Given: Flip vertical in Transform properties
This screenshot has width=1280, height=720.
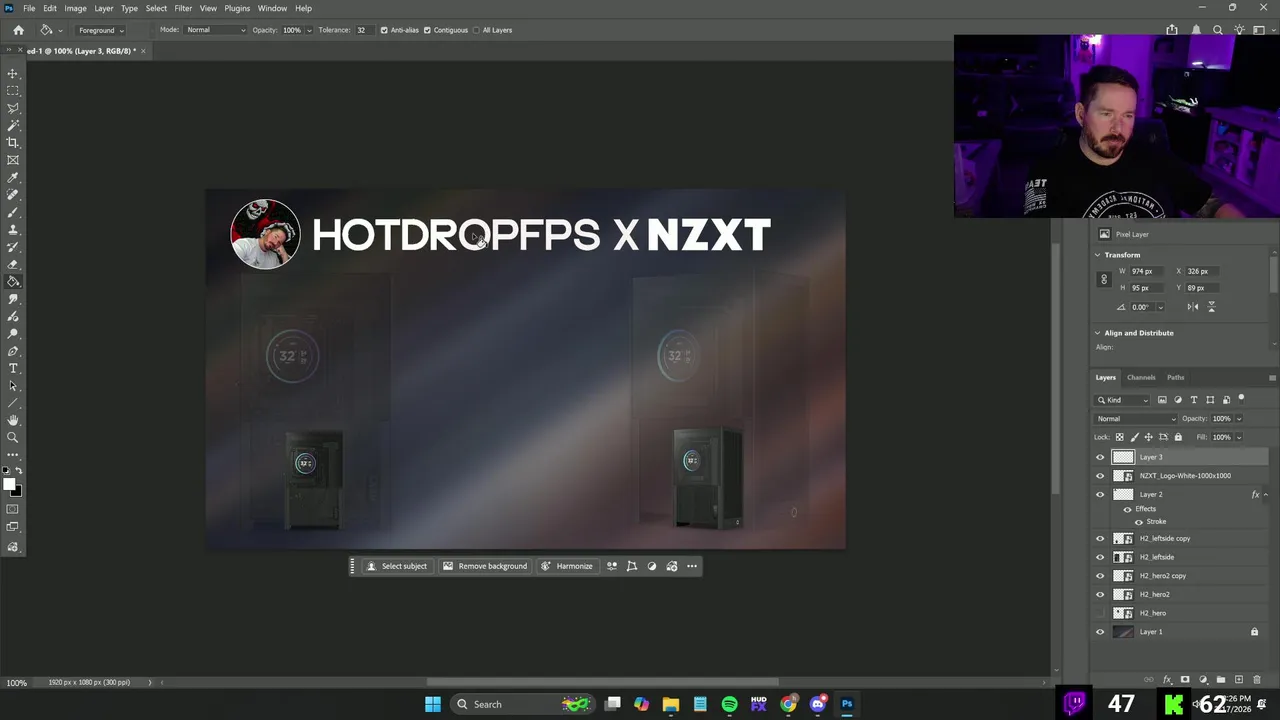Looking at the screenshot, I should (x=1211, y=307).
